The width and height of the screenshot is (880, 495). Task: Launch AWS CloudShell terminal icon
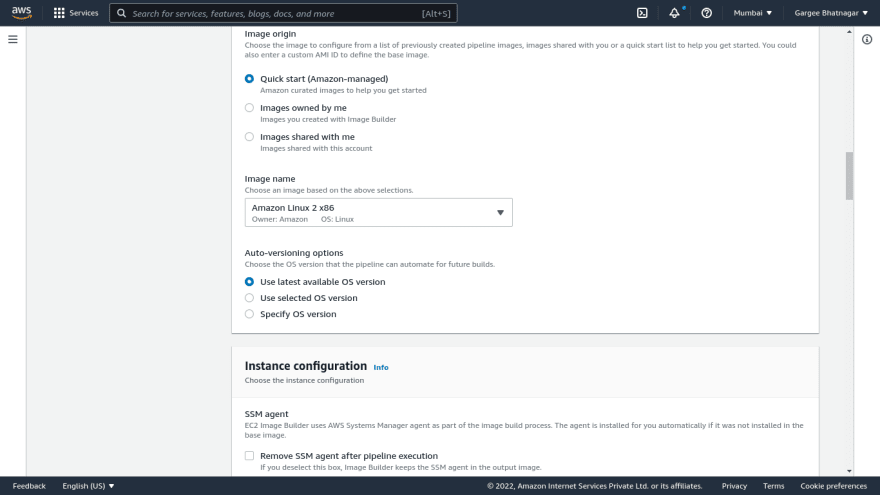click(x=642, y=13)
